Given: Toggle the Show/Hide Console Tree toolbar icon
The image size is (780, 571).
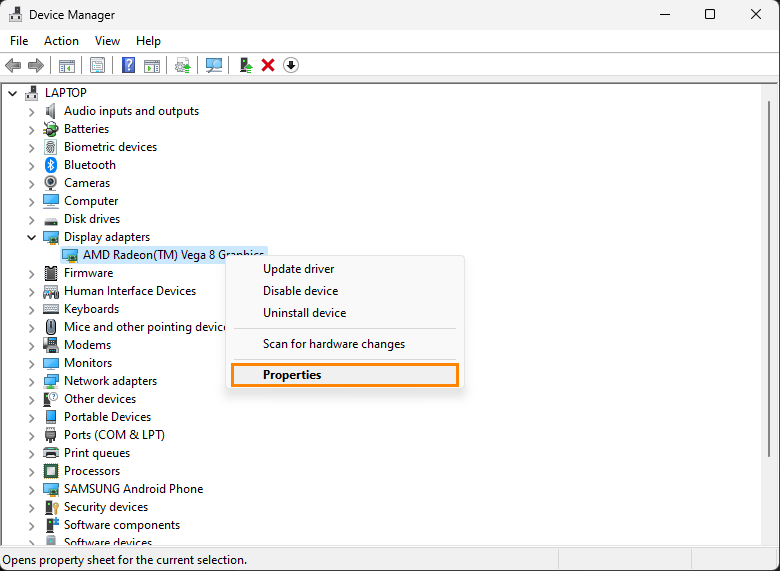Looking at the screenshot, I should click(67, 65).
